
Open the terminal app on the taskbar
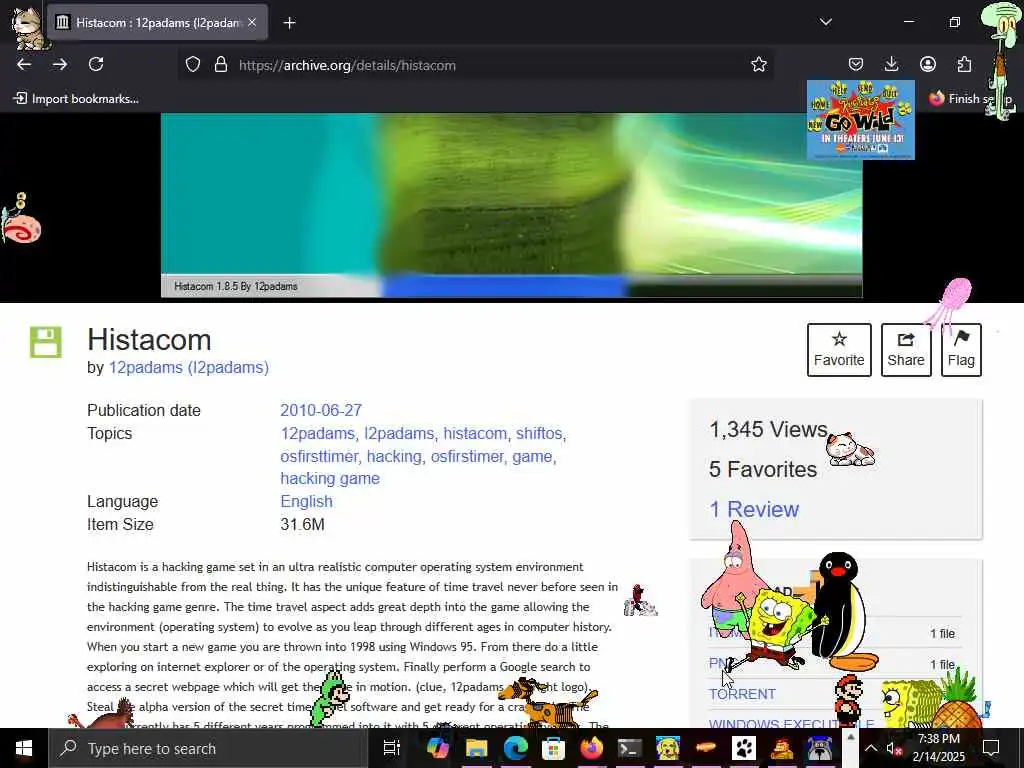click(630, 748)
